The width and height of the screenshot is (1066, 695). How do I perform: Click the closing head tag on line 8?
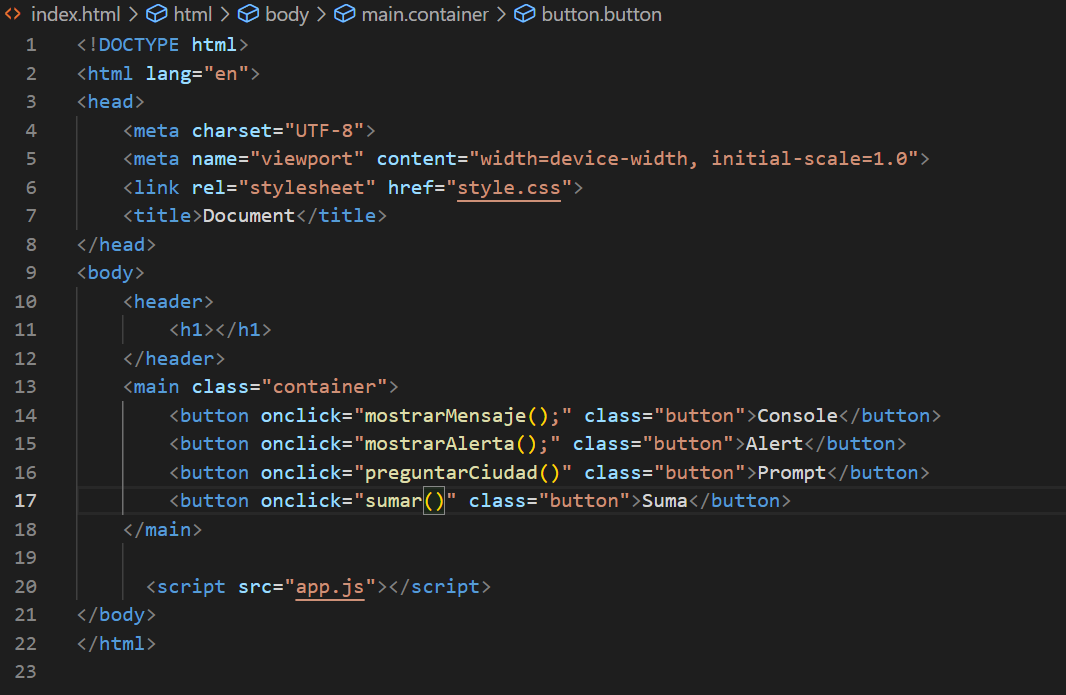coord(116,244)
